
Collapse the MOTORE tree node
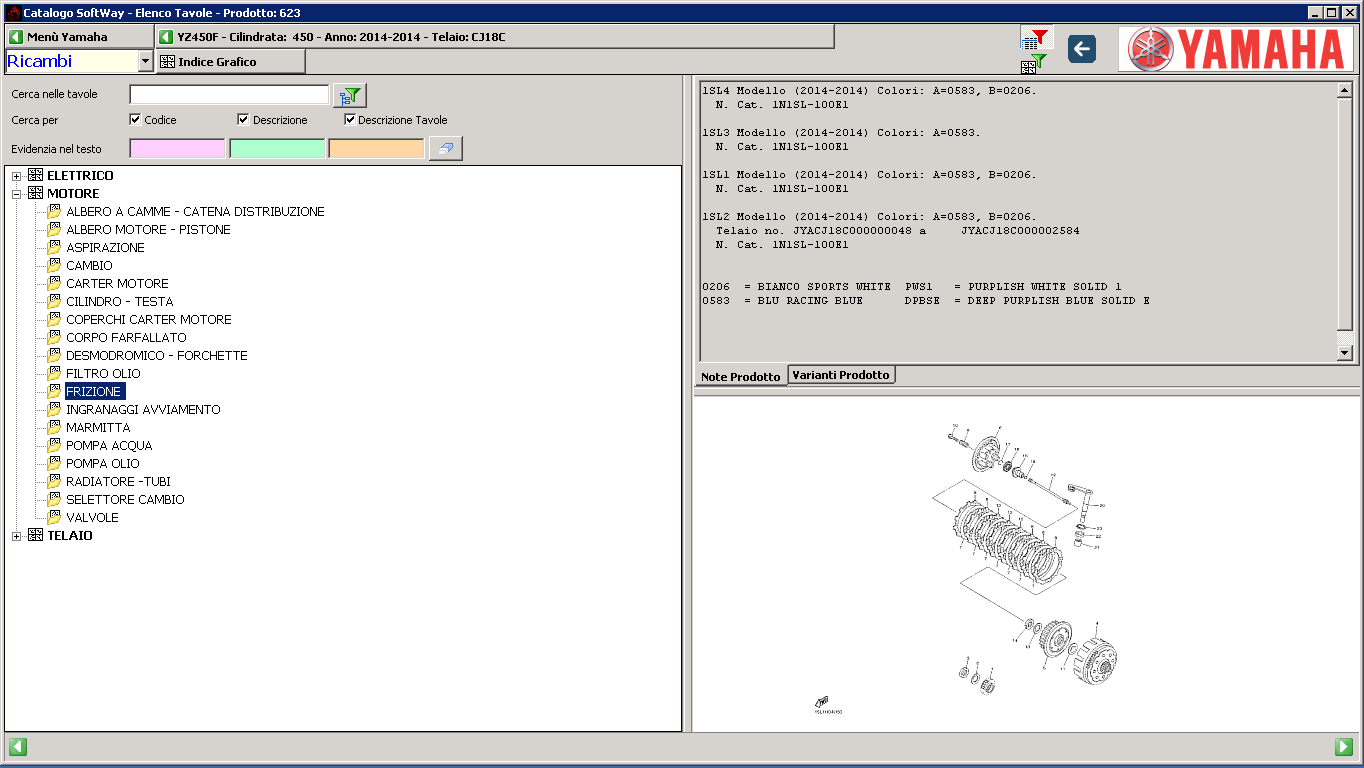click(16, 194)
